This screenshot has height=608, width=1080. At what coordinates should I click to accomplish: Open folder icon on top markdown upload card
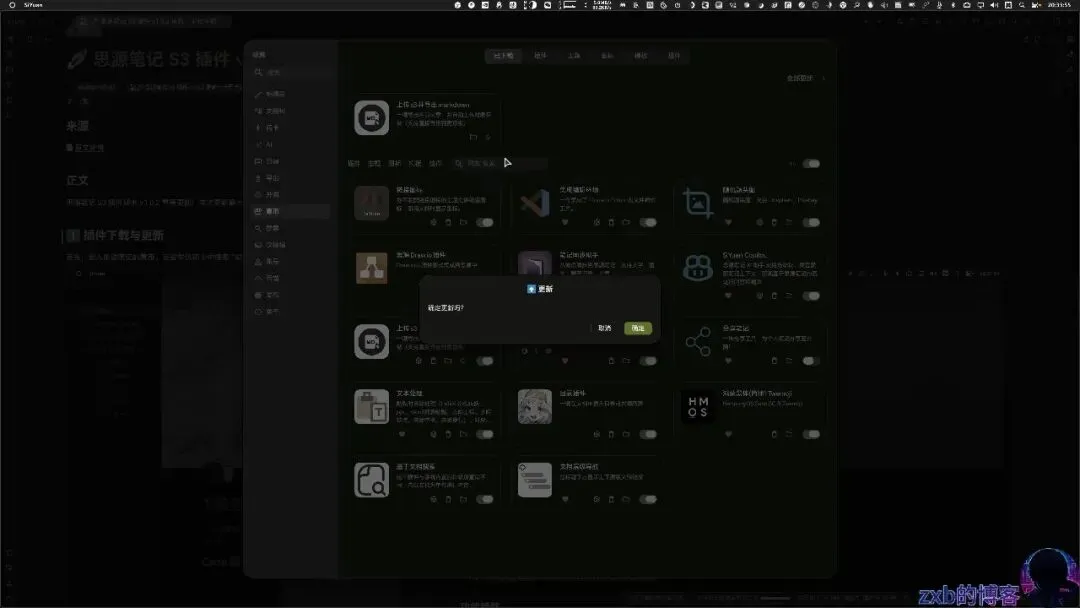[x=473, y=138]
